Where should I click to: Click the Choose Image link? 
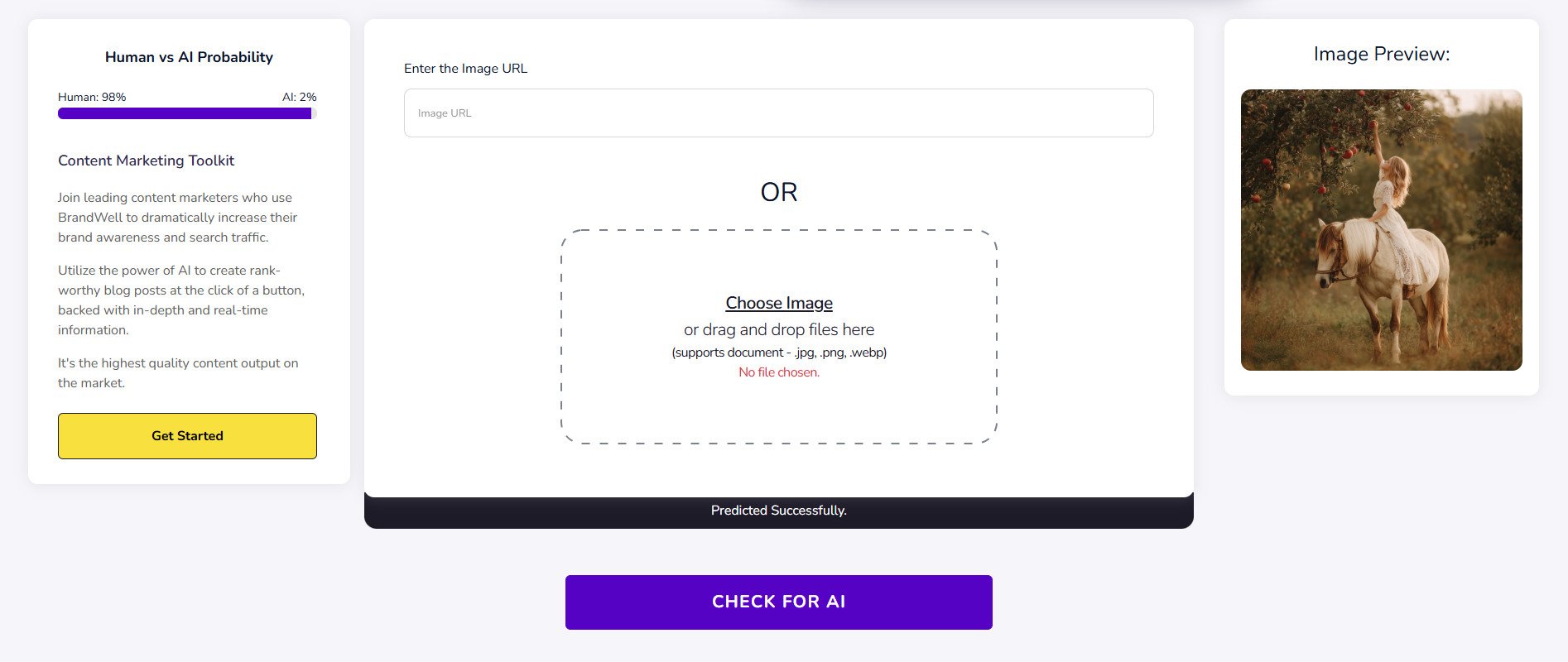coord(779,303)
